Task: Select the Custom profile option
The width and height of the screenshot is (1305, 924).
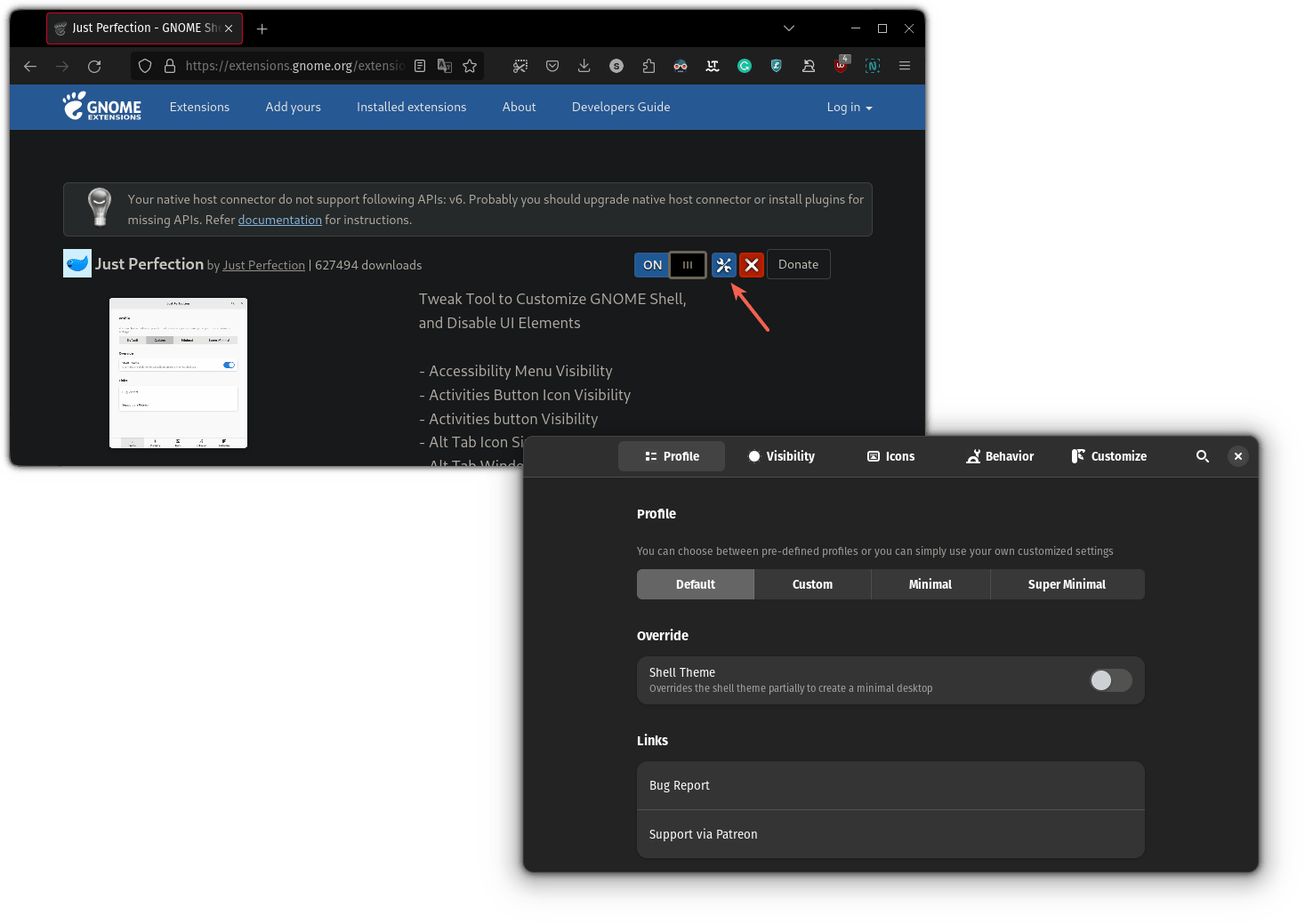Action: [813, 584]
